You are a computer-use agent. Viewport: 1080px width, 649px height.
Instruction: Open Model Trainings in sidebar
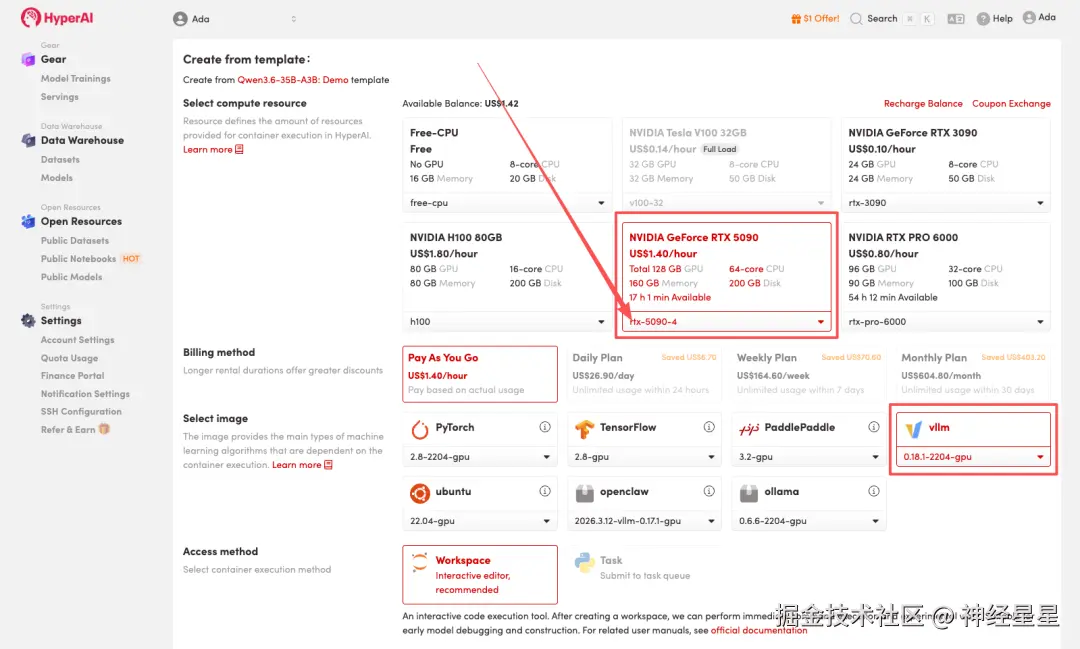75,79
